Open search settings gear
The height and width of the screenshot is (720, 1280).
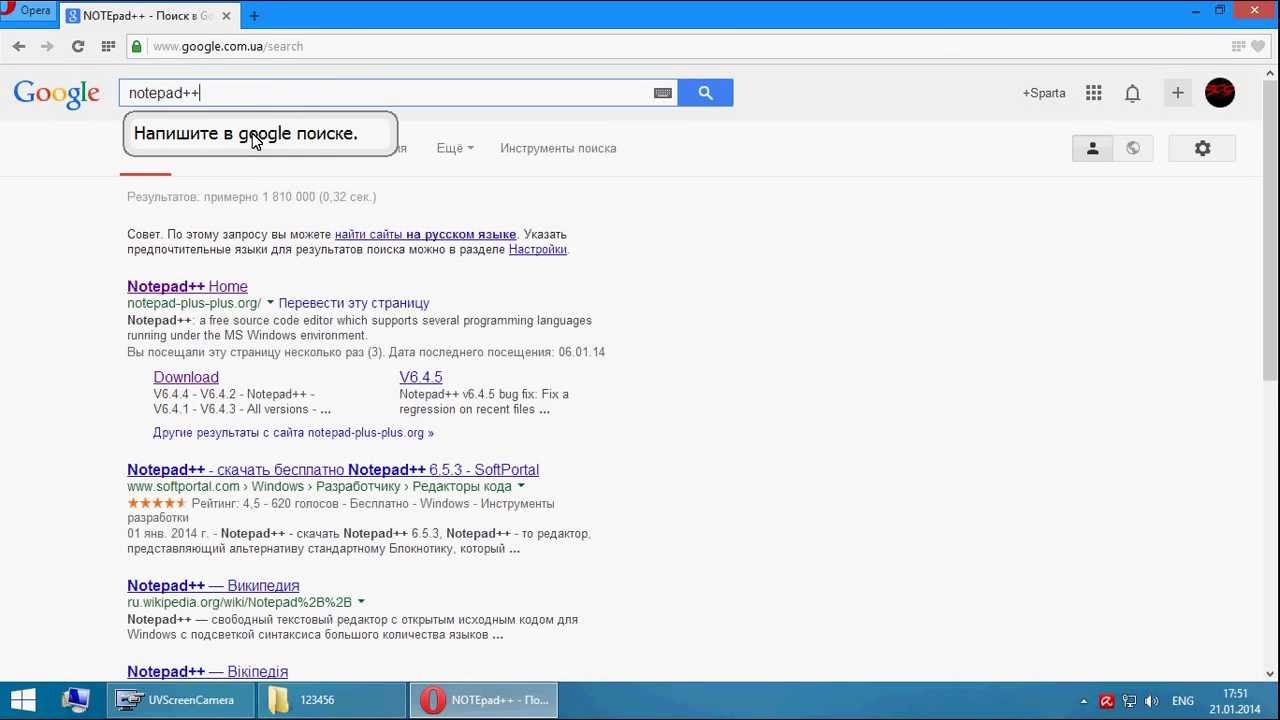click(x=1203, y=148)
